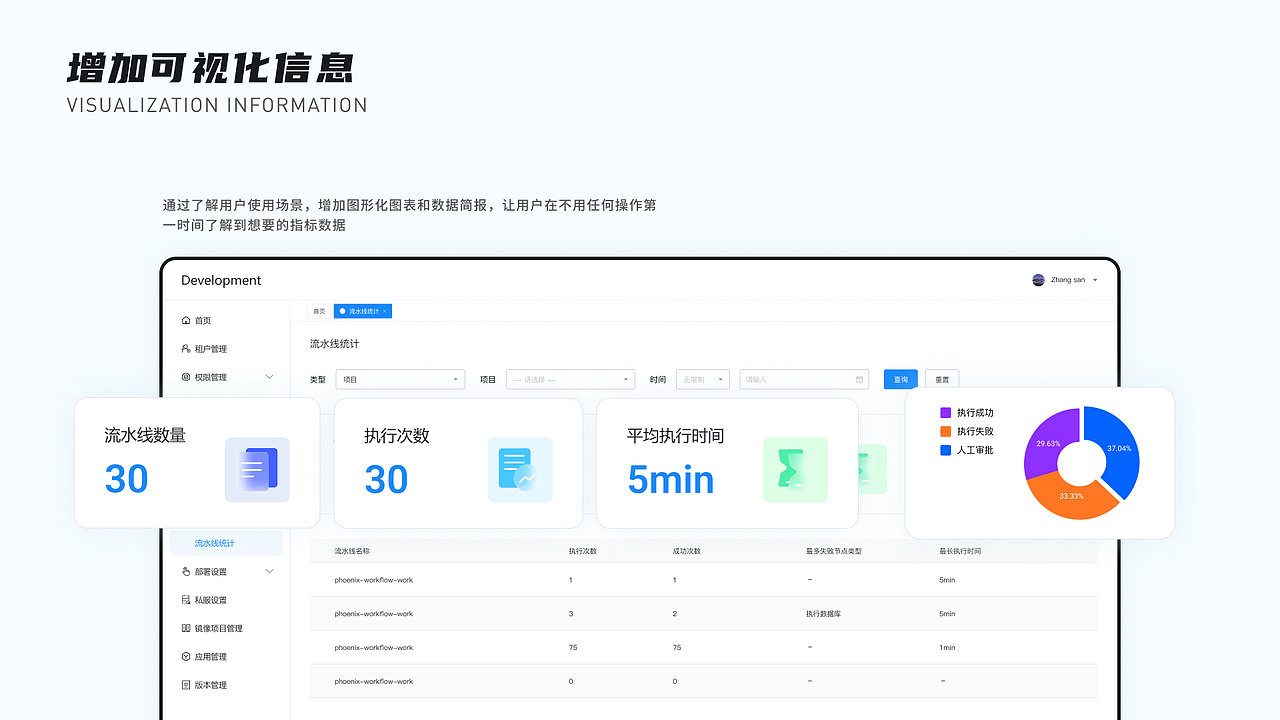Click the 重置 button
This screenshot has width=1280, height=720.
tap(942, 380)
